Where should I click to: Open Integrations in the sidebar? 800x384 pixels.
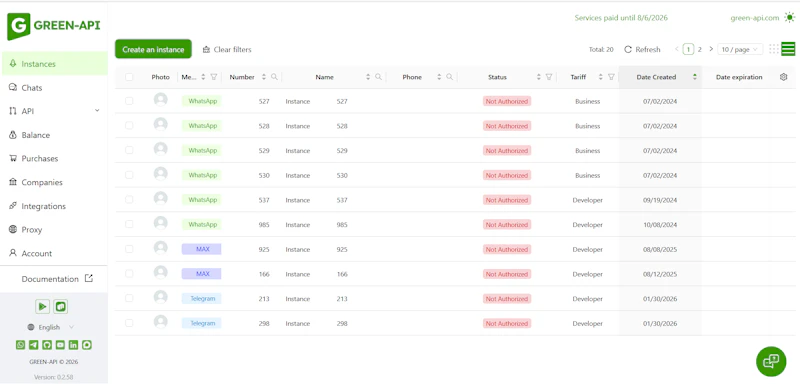(x=55, y=206)
